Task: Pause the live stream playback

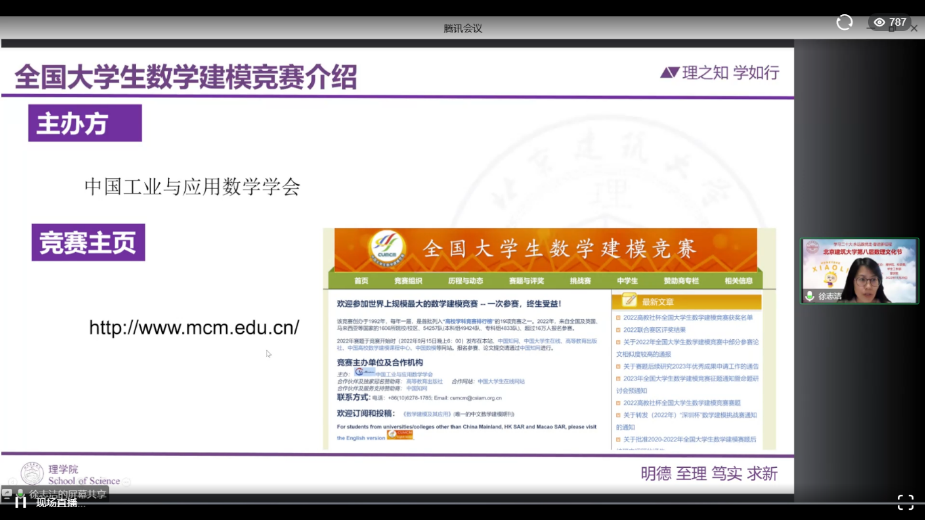Action: click(21, 503)
